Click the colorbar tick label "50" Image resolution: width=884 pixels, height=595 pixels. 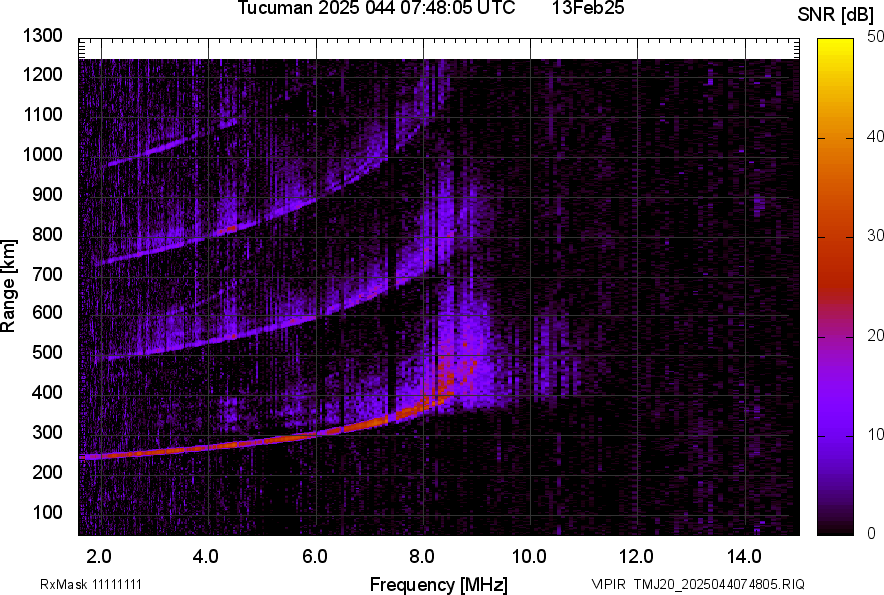[x=875, y=37]
